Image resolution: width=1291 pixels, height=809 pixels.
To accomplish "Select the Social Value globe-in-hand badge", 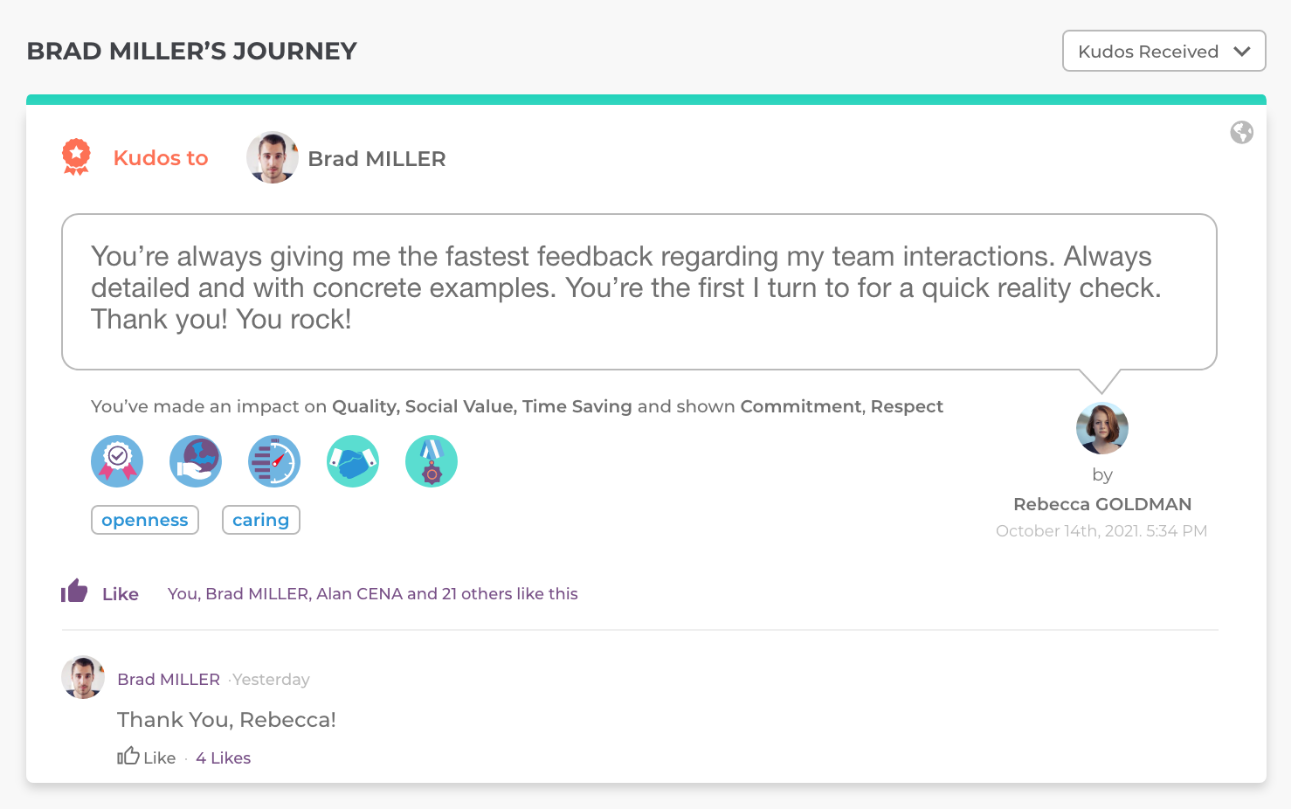I will [x=195, y=462].
